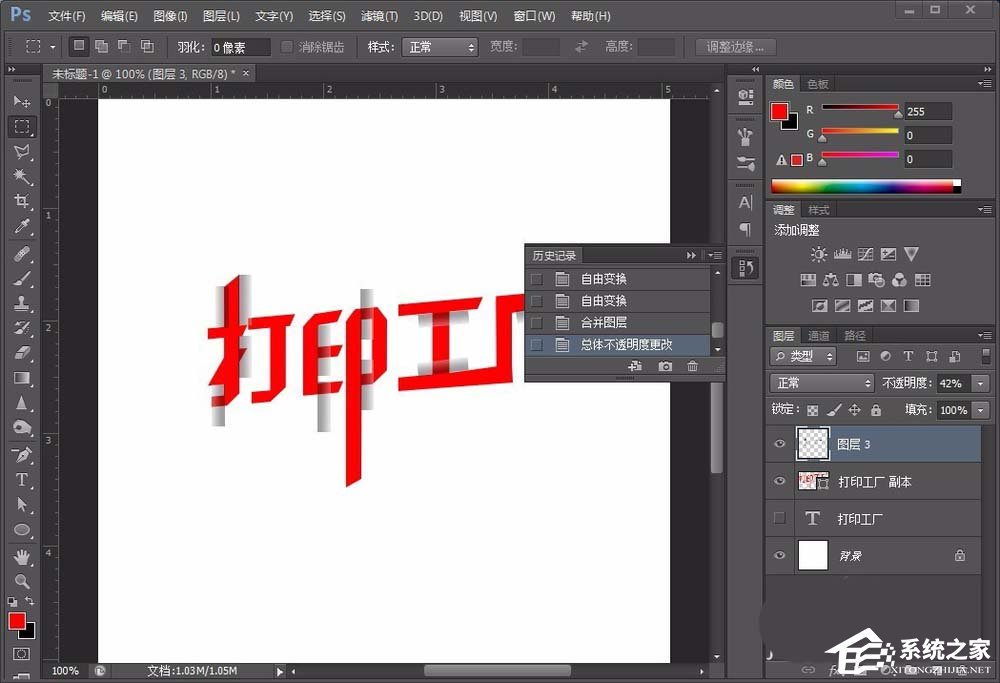Screen dimensions: 1000x683
Task: Open the 滤镜 menu
Action: [379, 15]
